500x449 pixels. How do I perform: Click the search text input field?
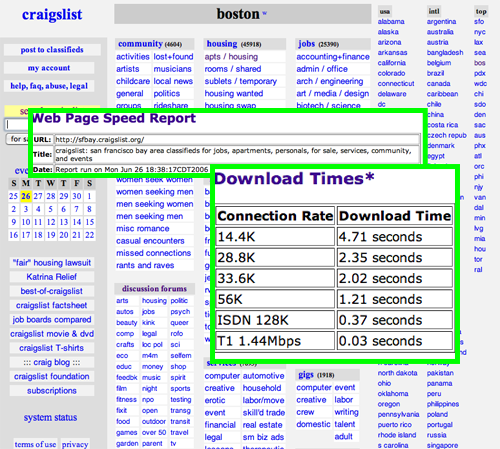point(17,124)
